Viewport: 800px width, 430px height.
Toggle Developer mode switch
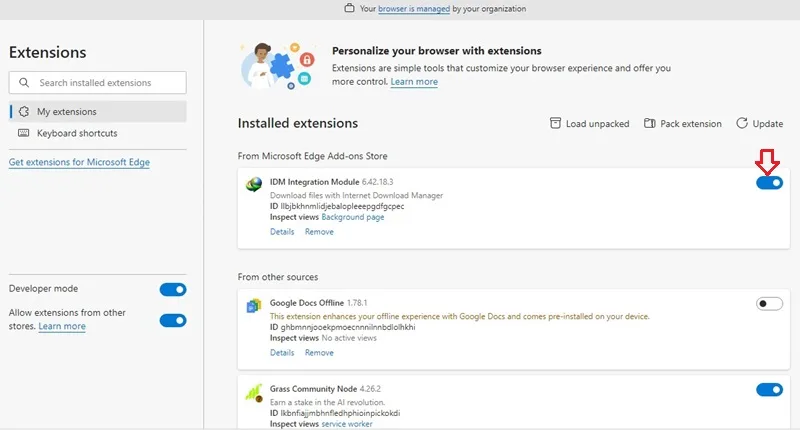(x=173, y=290)
